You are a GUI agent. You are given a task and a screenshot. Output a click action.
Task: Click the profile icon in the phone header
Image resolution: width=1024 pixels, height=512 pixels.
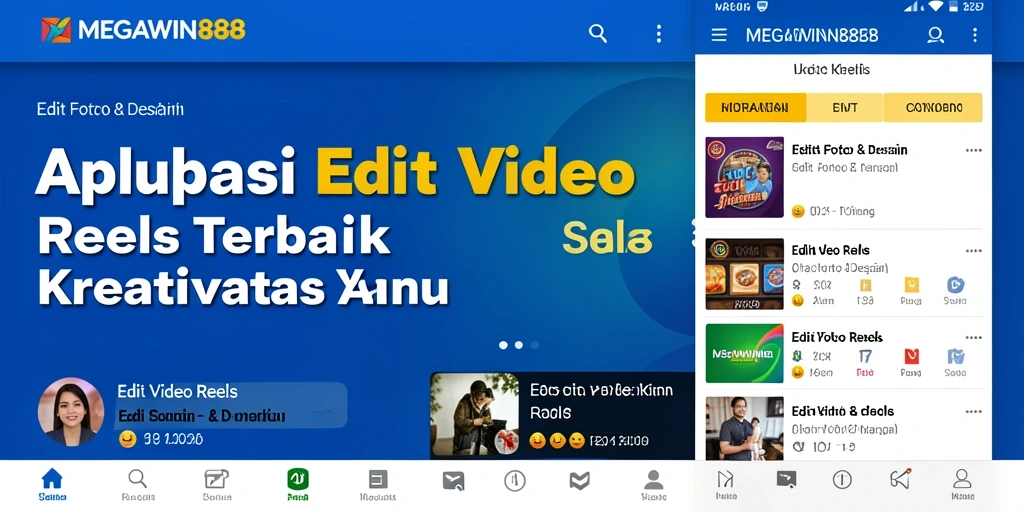pyautogui.click(x=935, y=35)
